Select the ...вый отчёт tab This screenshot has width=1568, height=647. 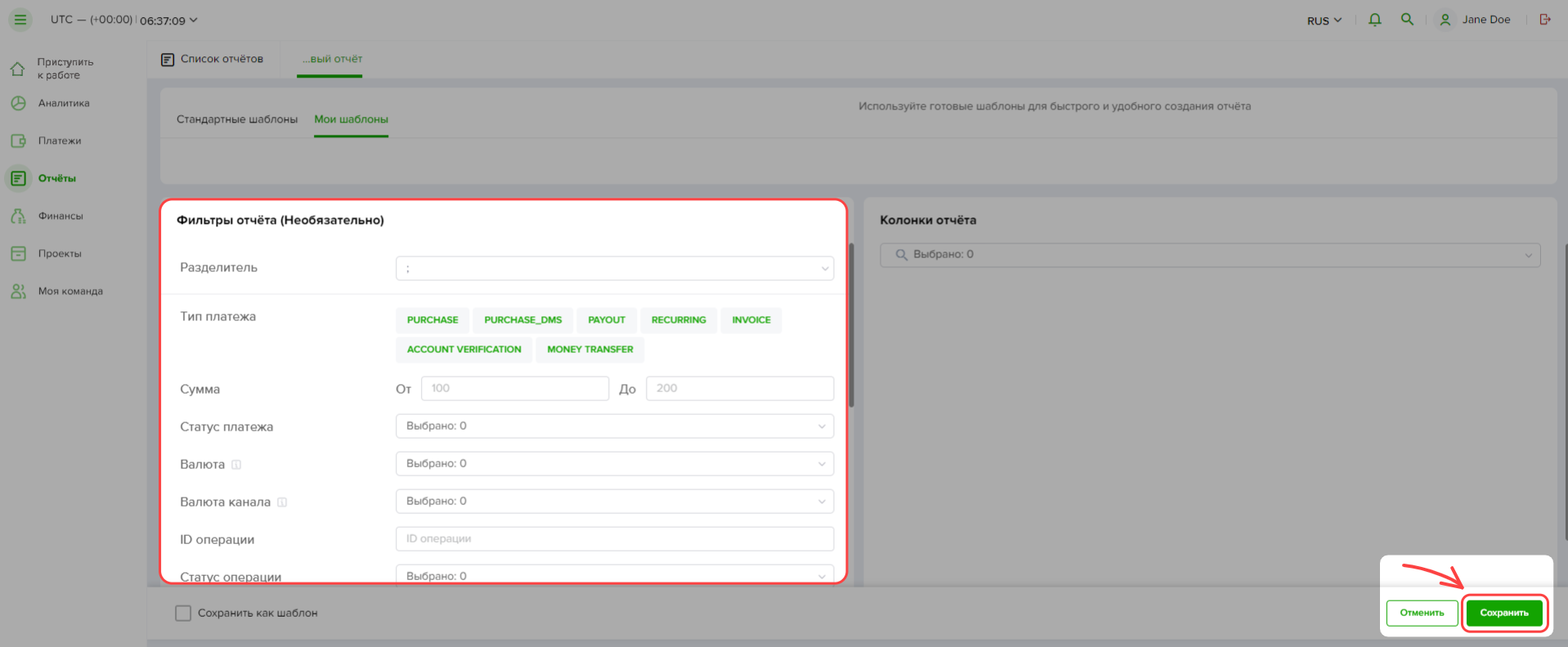coord(332,60)
